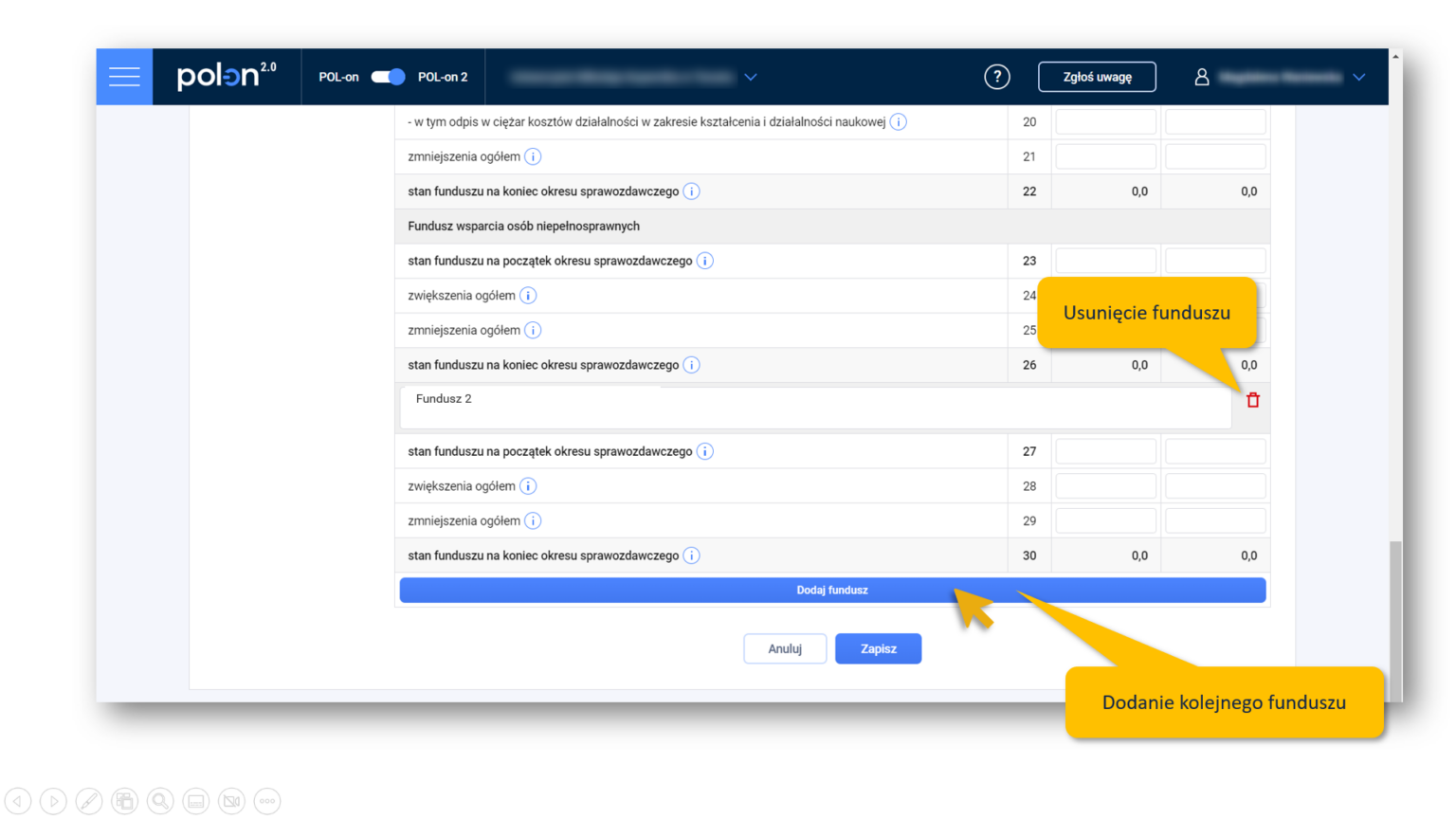1456x819 pixels.
Task: Click the Zgłoś uwagę button
Action: pyautogui.click(x=1097, y=77)
